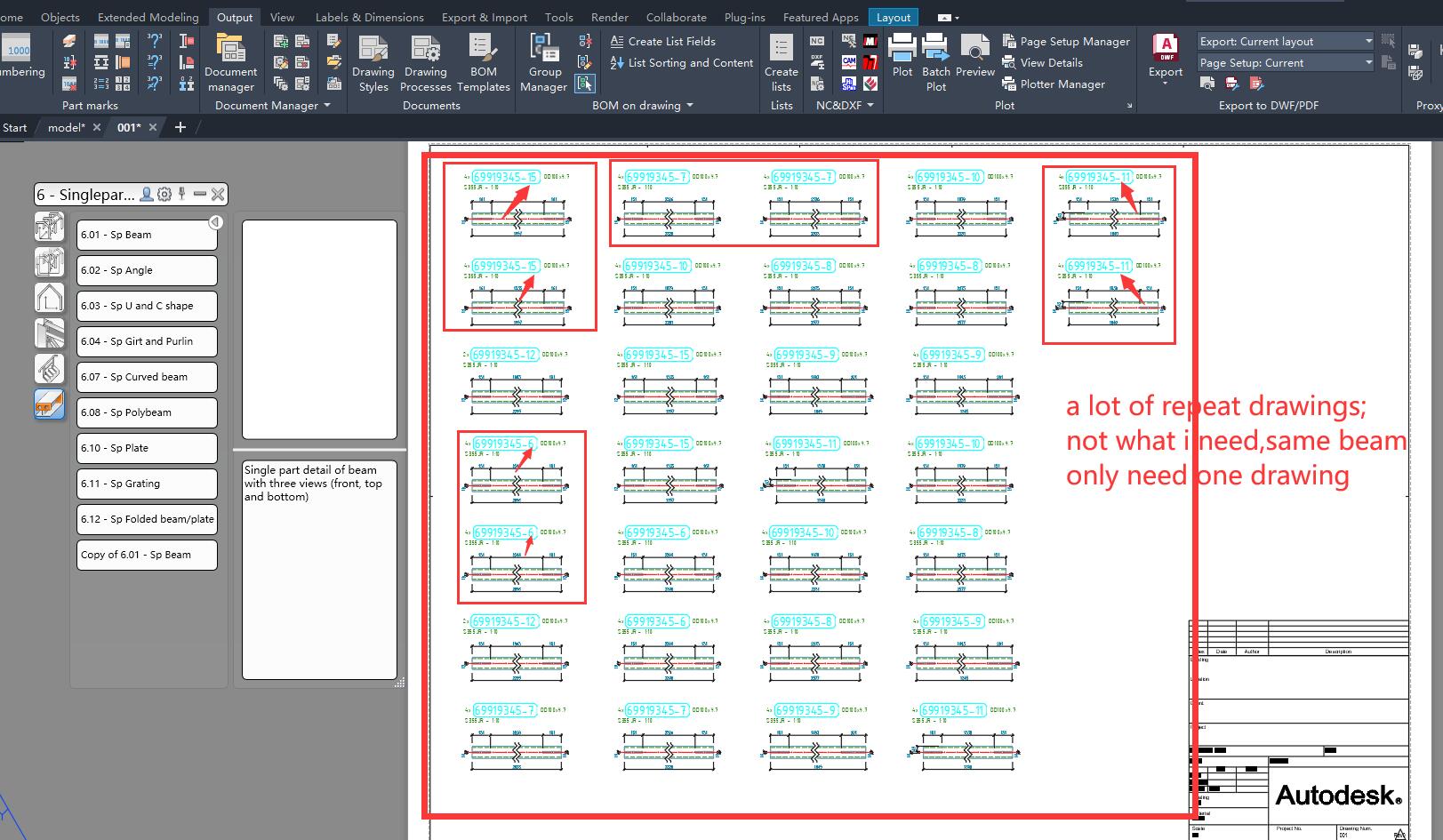Image resolution: width=1443 pixels, height=840 pixels.
Task: Open the Page Setup: Current dropdown
Action: pos(1286,62)
